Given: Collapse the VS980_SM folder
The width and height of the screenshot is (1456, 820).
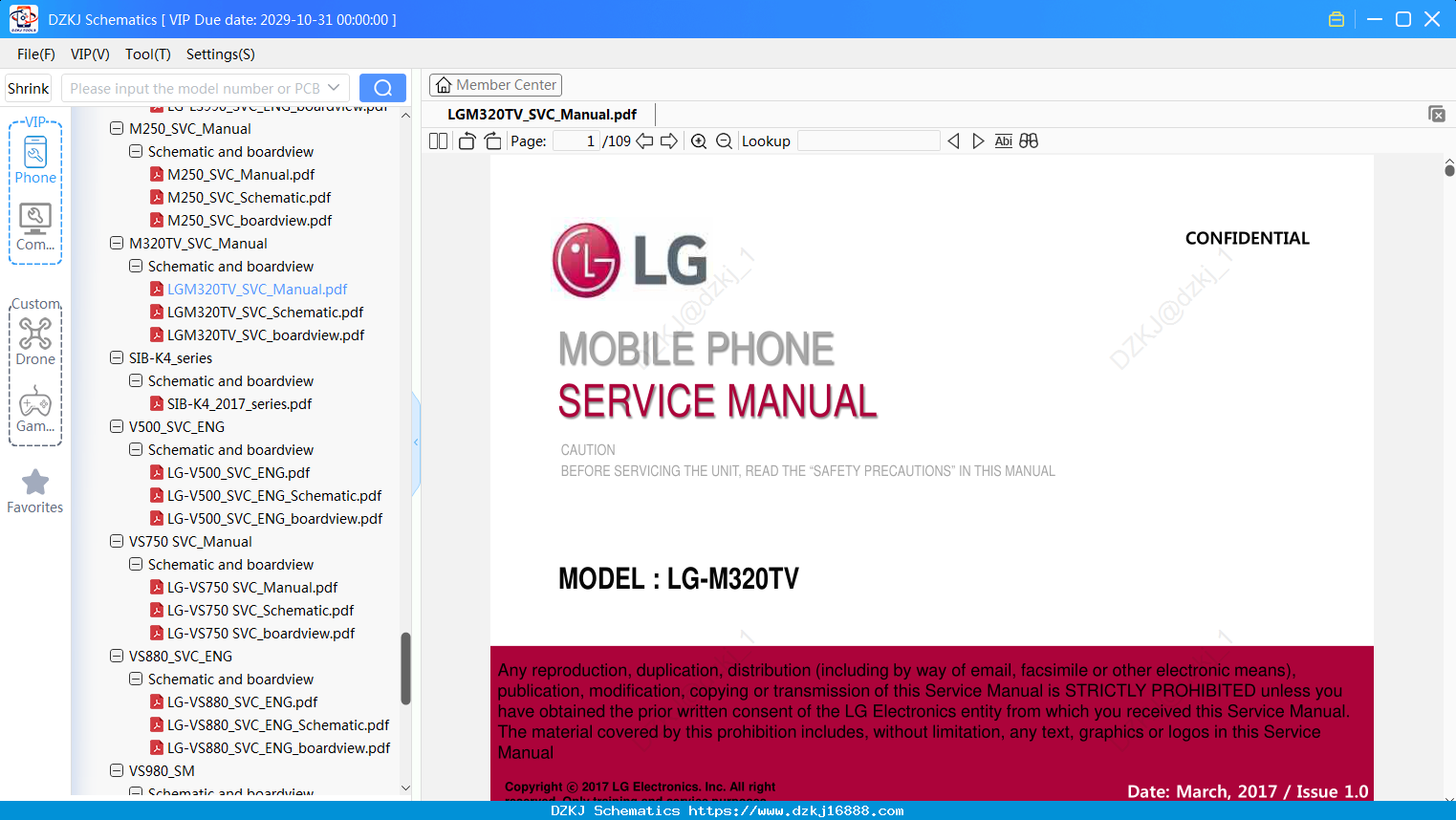Looking at the screenshot, I should coord(117,770).
